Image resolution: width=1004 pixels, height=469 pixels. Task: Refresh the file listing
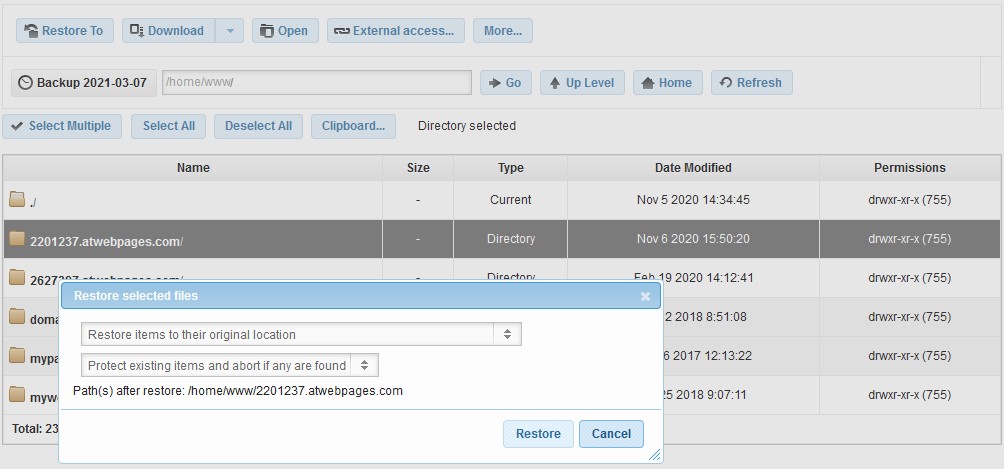tap(751, 83)
